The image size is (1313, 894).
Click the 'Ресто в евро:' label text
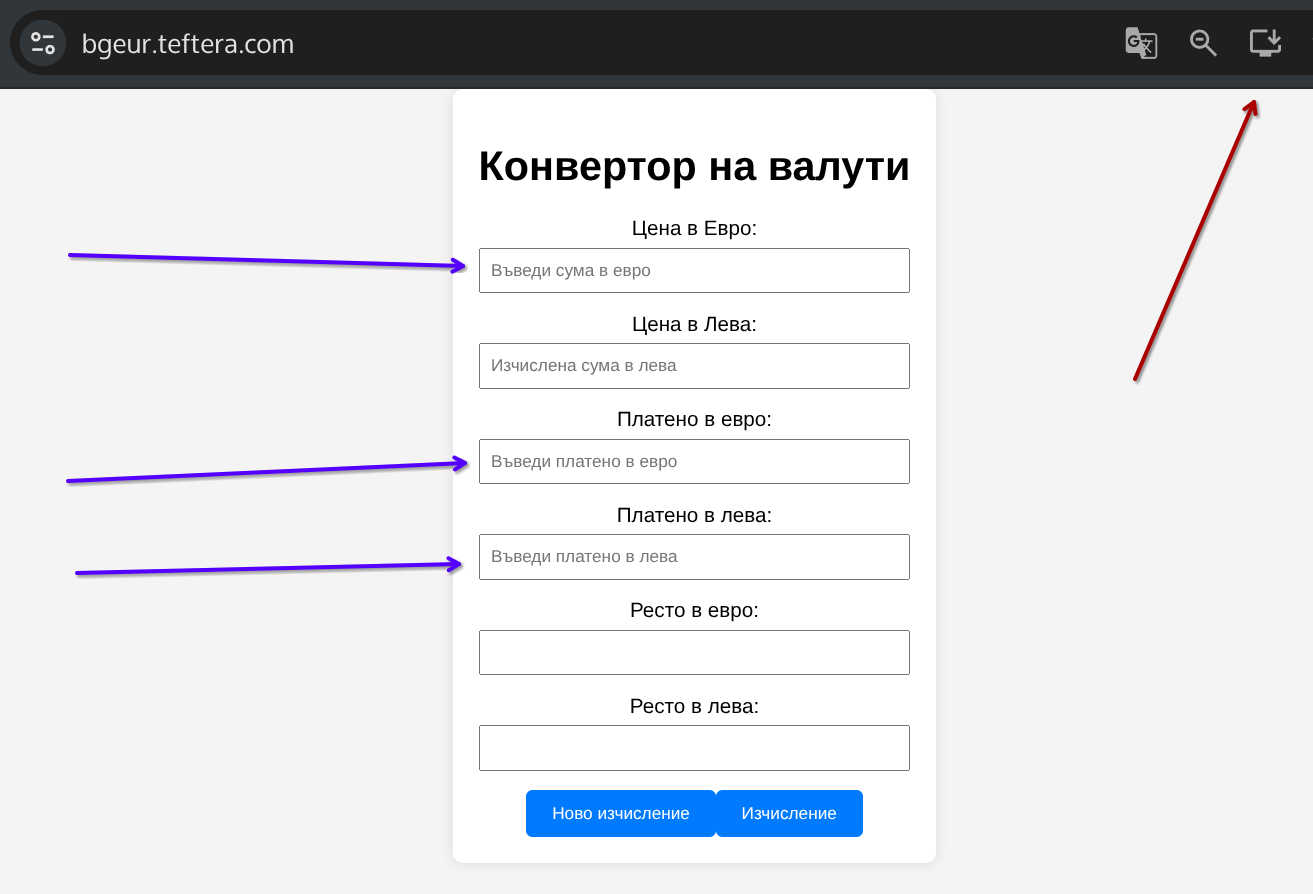pyautogui.click(x=694, y=610)
